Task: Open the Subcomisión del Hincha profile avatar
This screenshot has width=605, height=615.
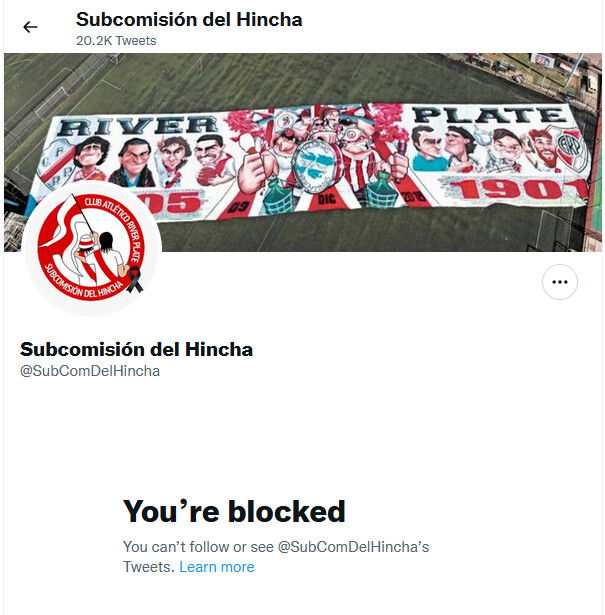Action: (92, 248)
